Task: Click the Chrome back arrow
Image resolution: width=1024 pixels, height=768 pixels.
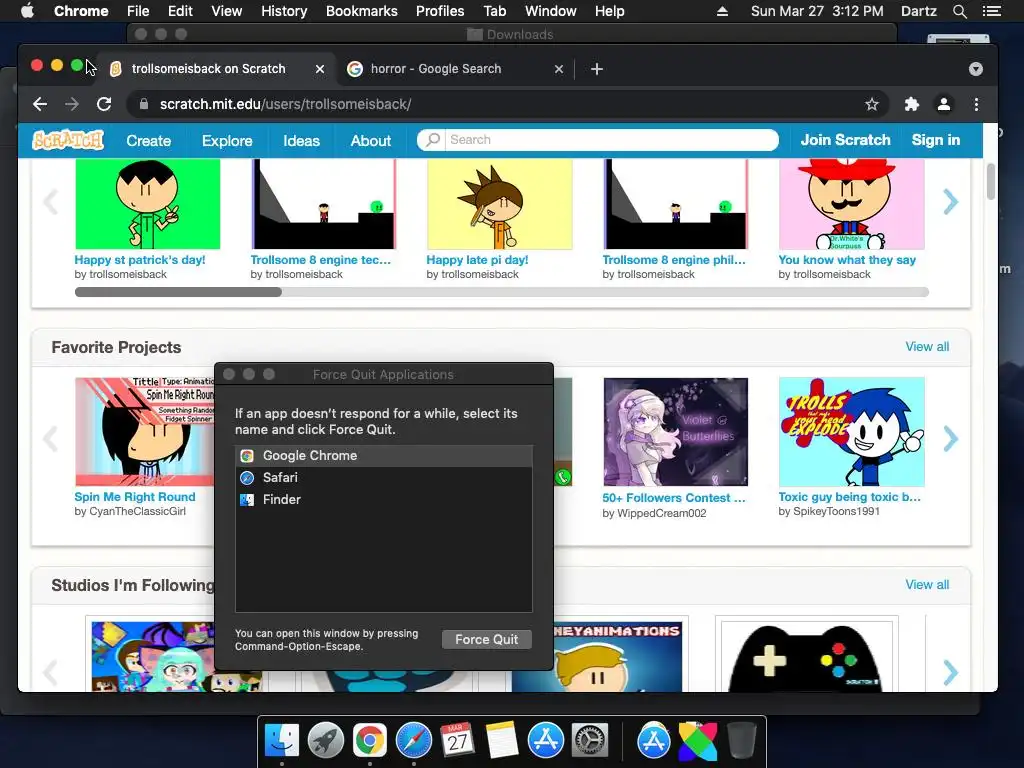Action: pos(40,104)
